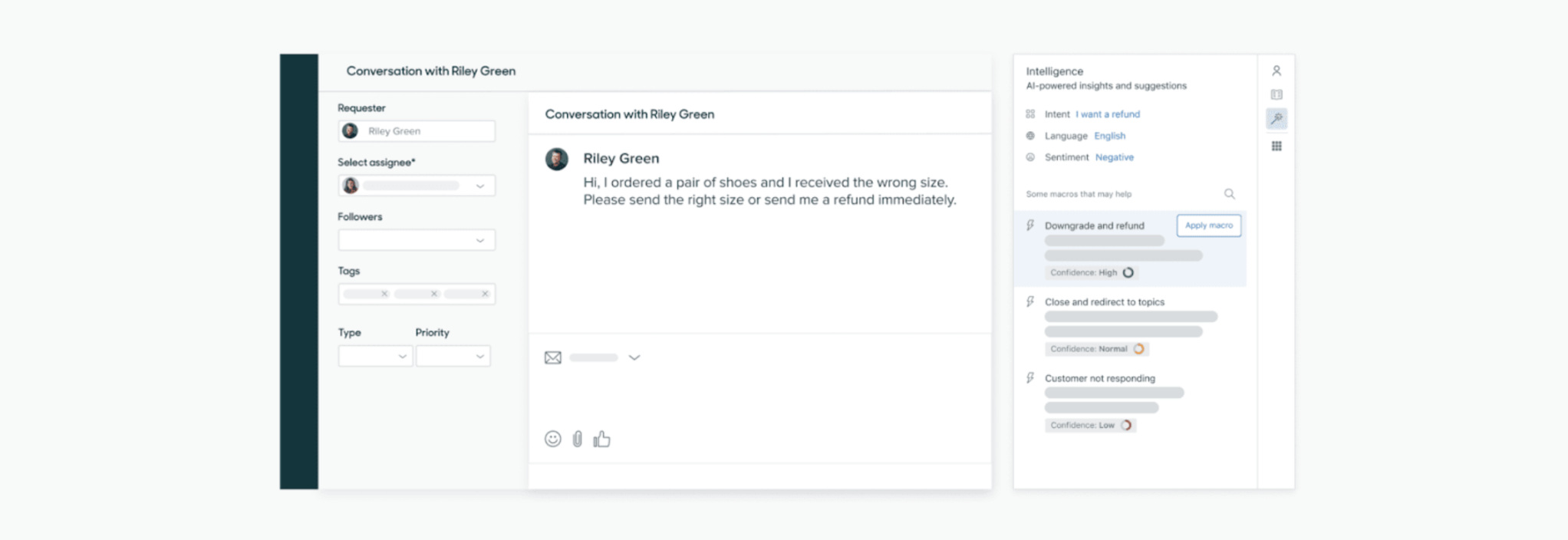This screenshot has height=540, width=1568.
Task: Expand the Select assignee dropdown
Action: [417, 186]
